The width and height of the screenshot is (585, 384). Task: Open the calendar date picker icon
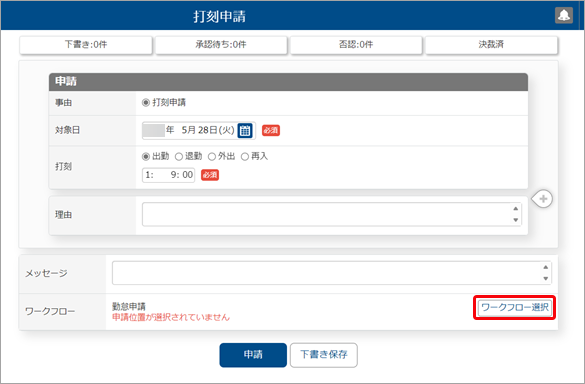click(x=245, y=130)
